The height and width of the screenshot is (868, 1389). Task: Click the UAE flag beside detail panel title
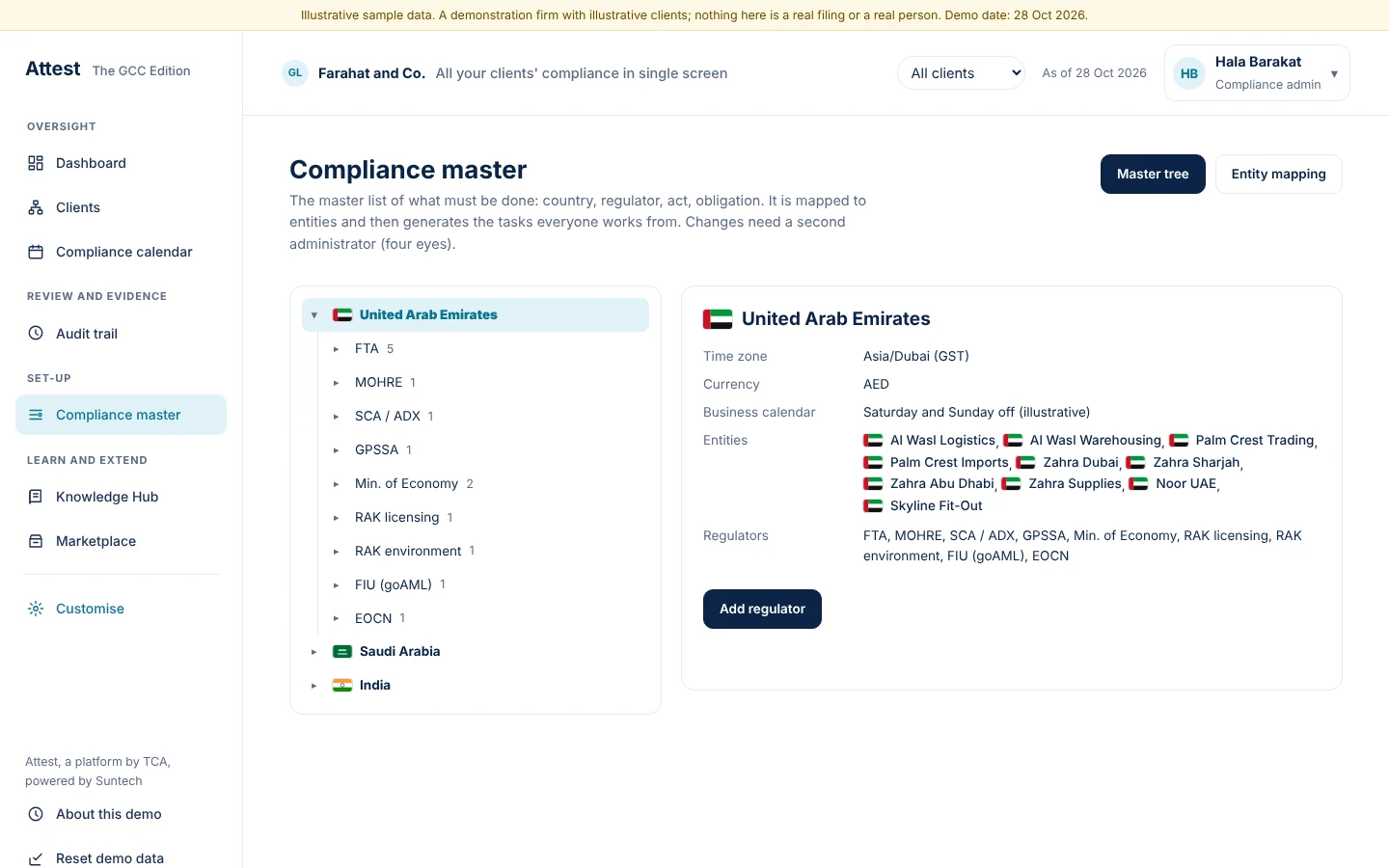(718, 319)
